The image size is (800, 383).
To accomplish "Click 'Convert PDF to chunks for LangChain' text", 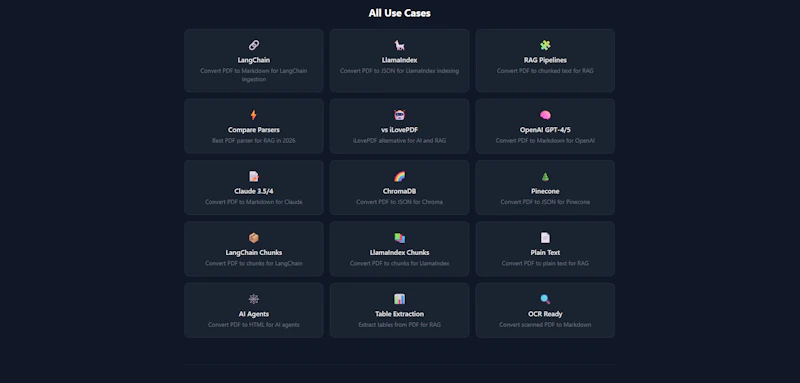I will click(x=254, y=264).
